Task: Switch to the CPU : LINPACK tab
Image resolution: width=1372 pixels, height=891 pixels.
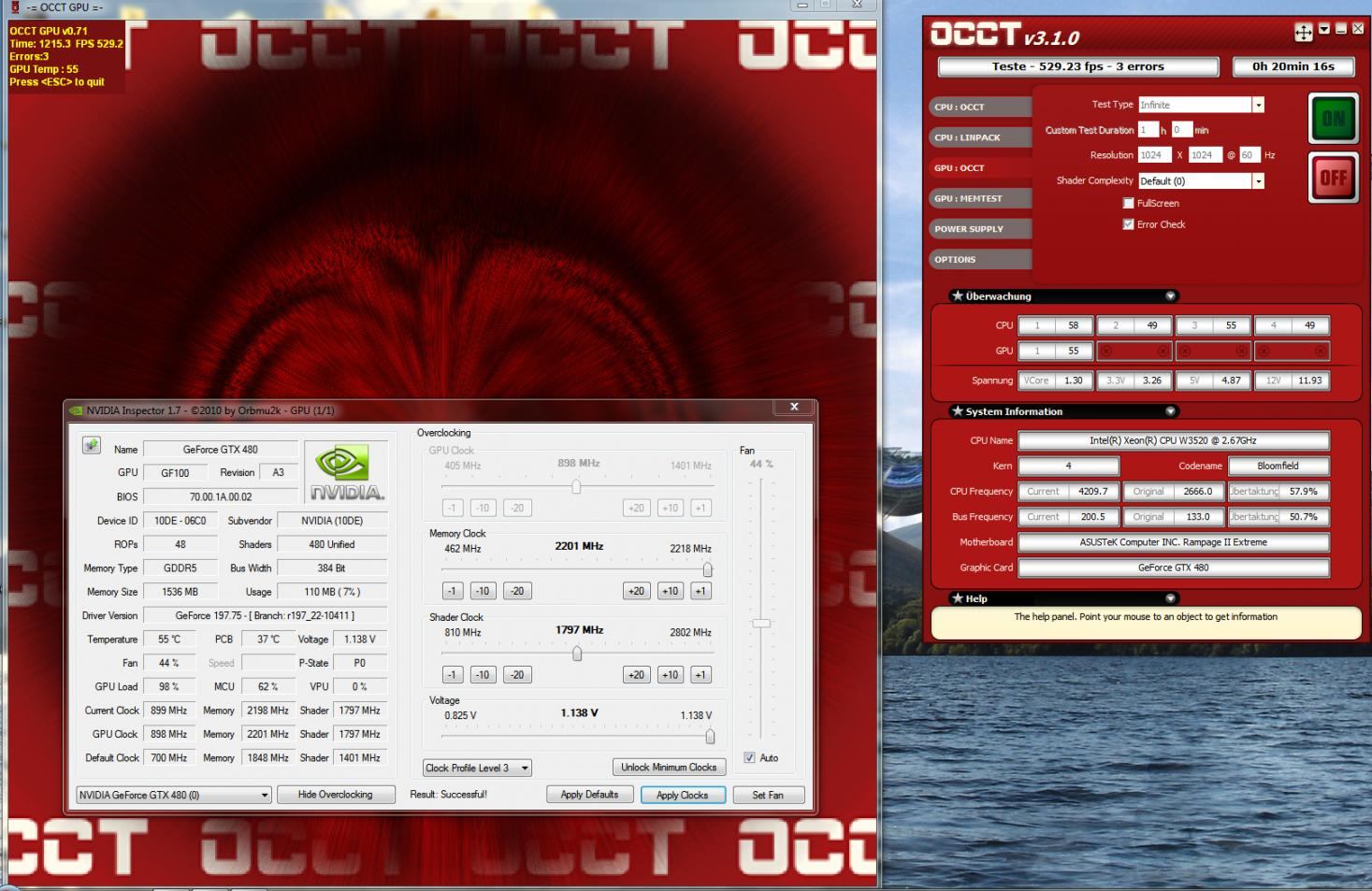Action: point(980,137)
